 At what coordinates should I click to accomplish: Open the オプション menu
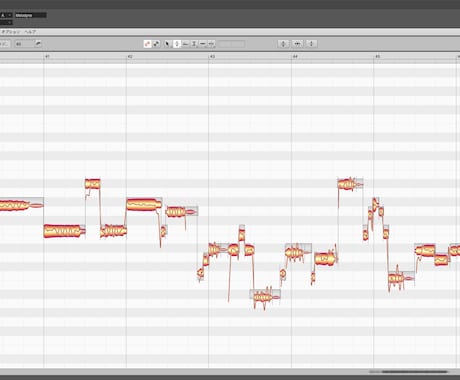coord(11,32)
